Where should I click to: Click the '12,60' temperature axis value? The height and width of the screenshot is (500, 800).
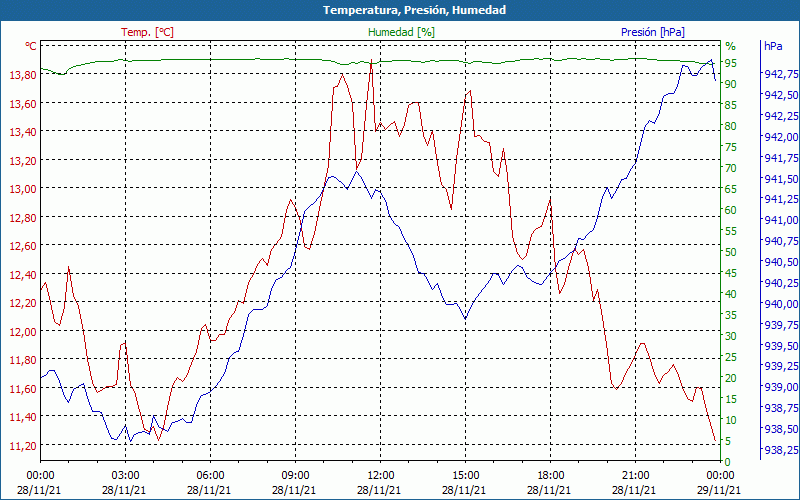[23, 246]
